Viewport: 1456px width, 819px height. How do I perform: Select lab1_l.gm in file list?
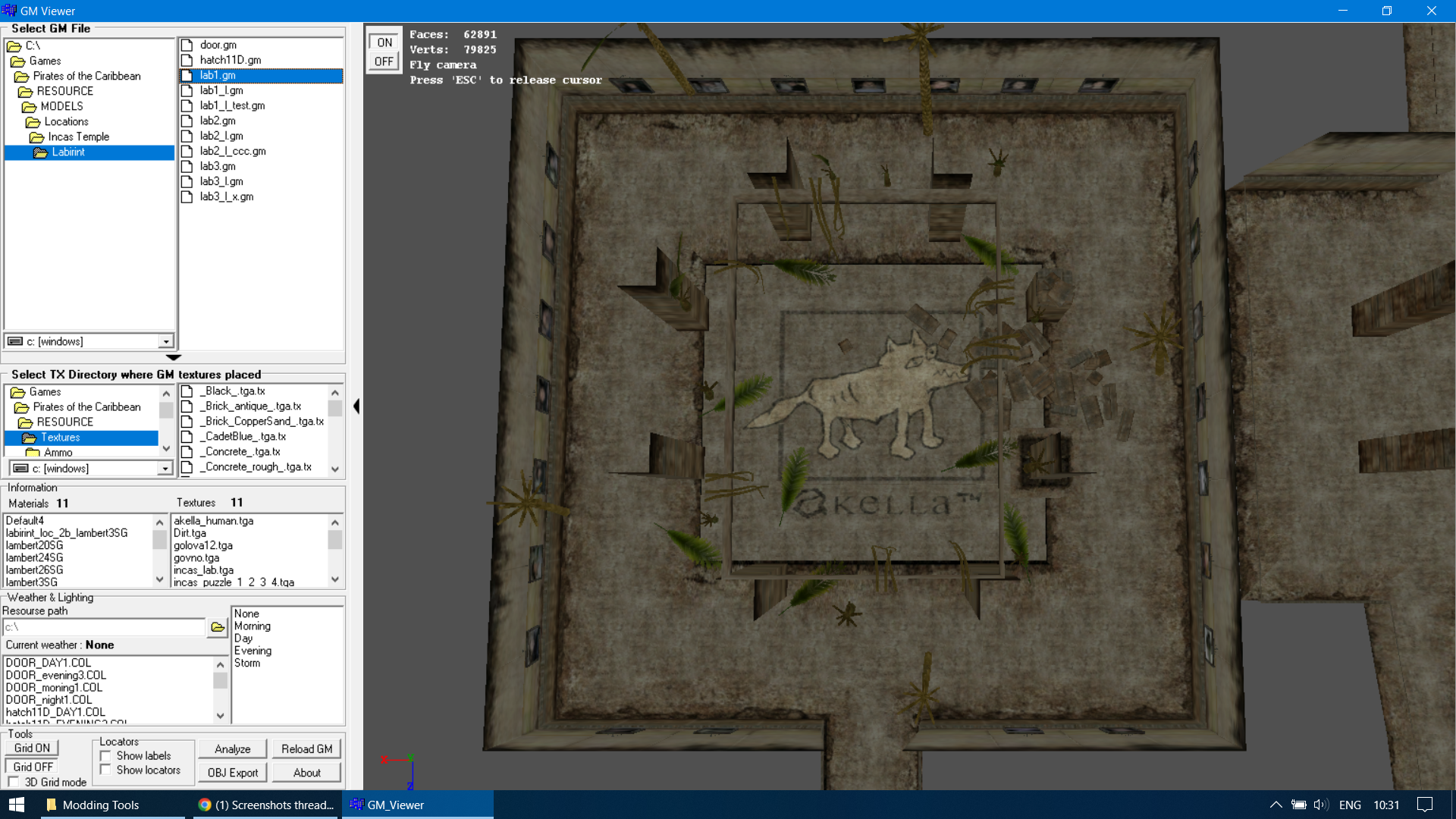coord(221,90)
